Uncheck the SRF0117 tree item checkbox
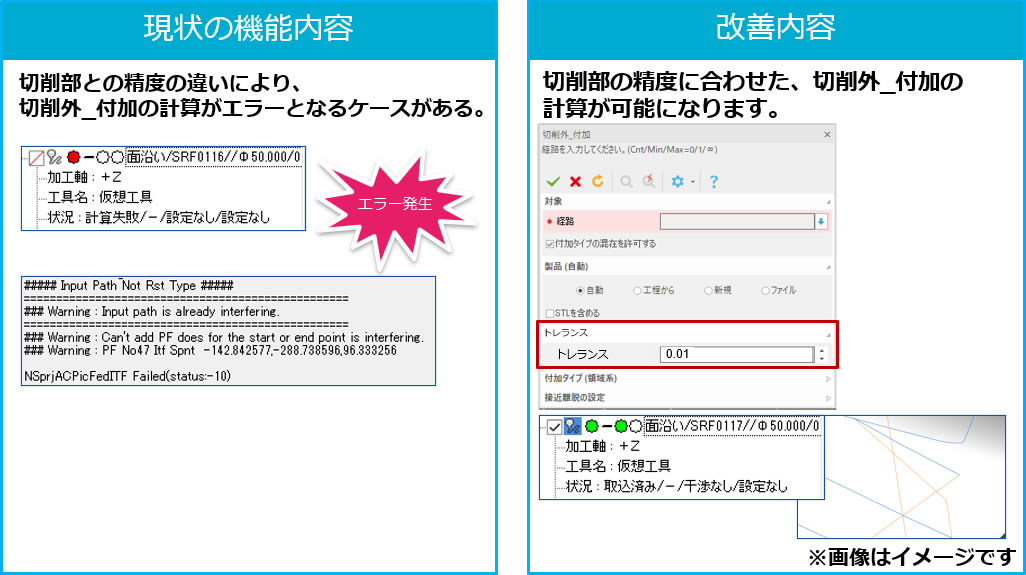1026x575 pixels. (554, 427)
